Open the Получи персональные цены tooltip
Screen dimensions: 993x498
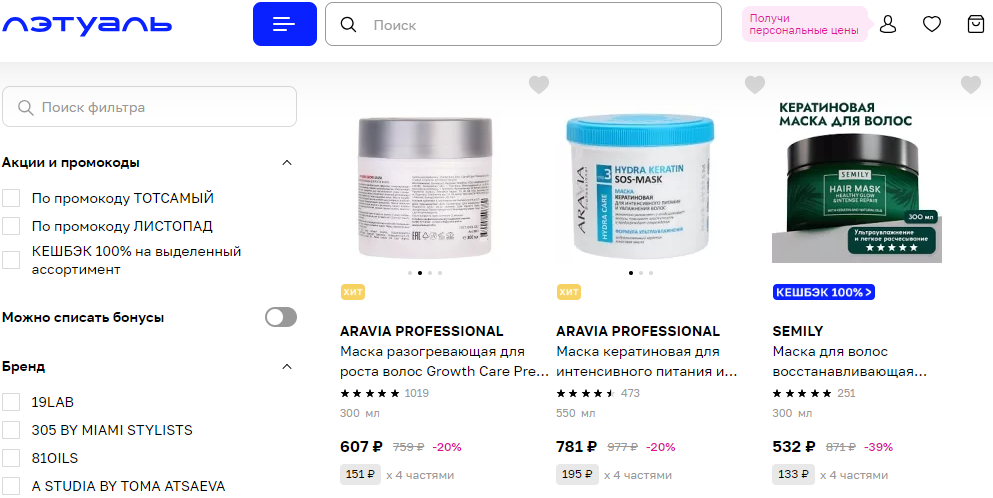pos(804,24)
